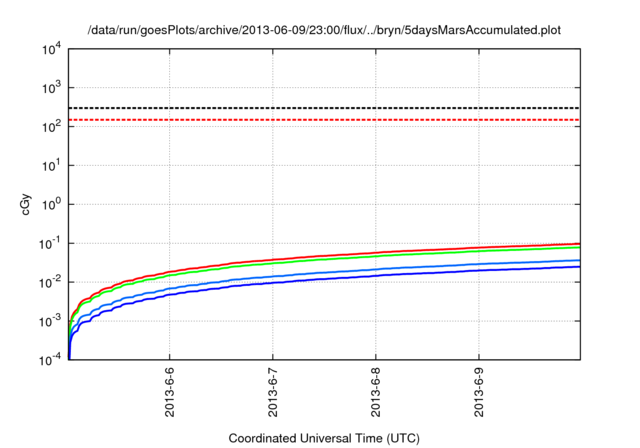Click the plot file path title

point(324,30)
